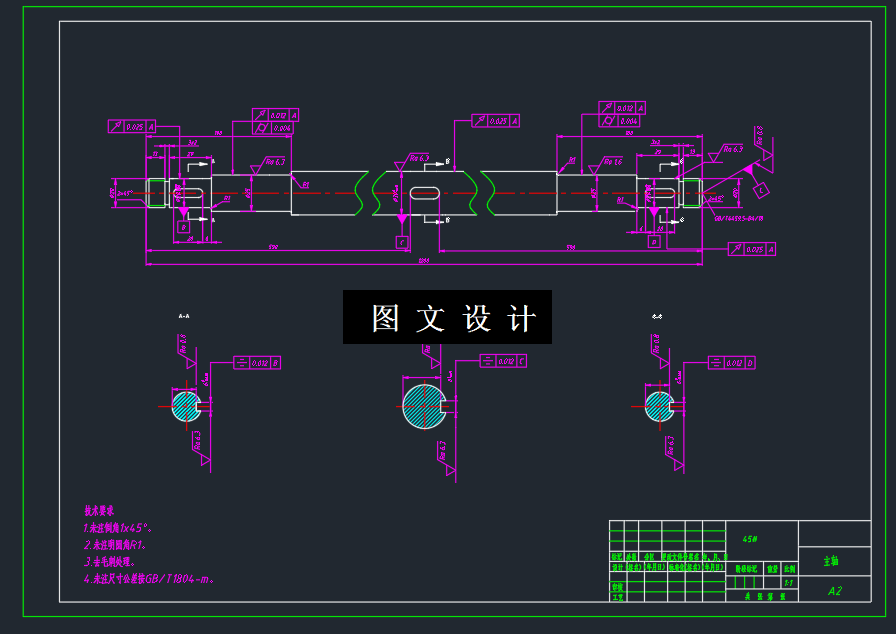Select the upper A section cutting arrow
Viewport: 896px width, 634px height.
click(x=201, y=163)
